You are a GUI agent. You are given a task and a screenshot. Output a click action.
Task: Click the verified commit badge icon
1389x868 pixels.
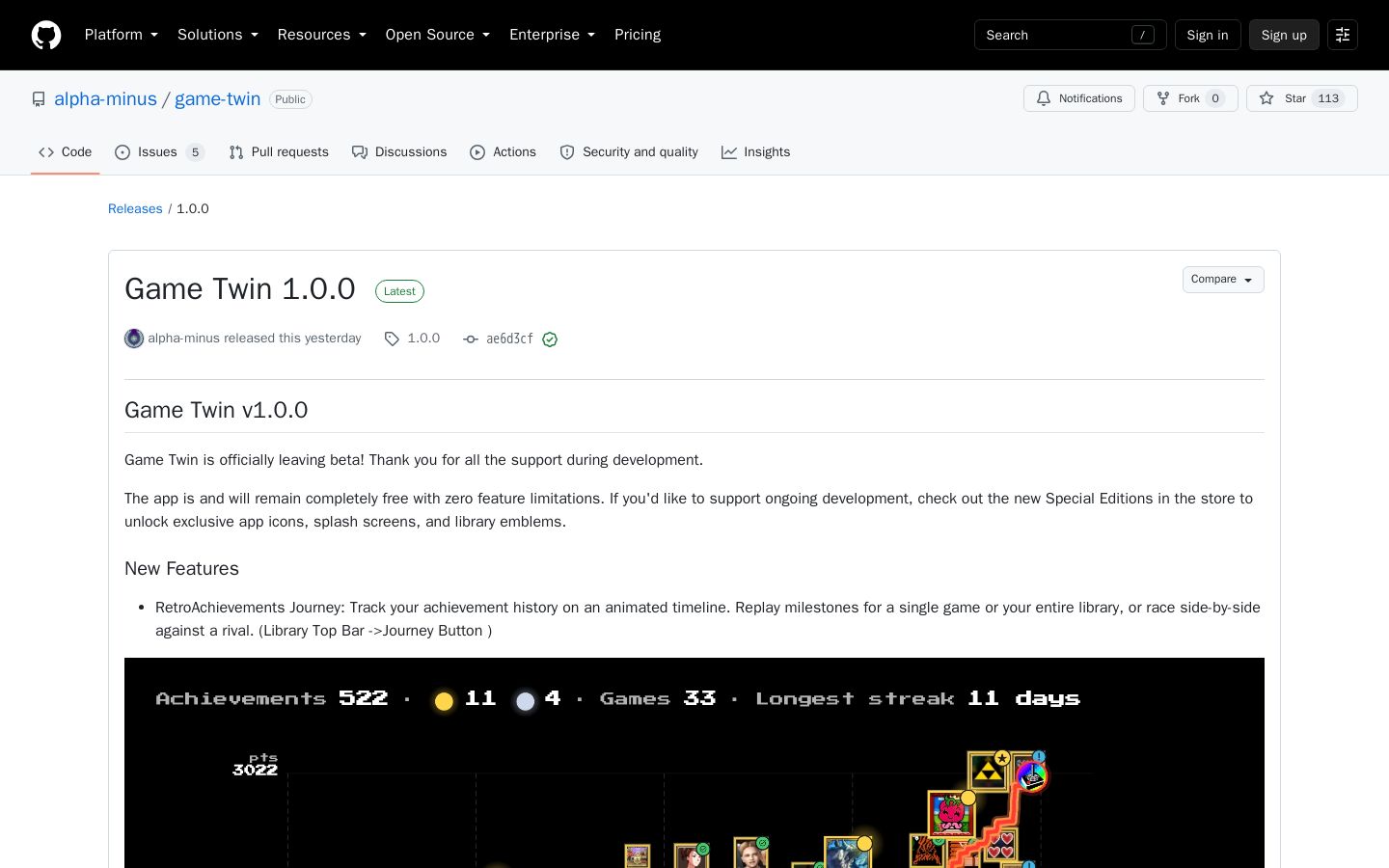(550, 339)
